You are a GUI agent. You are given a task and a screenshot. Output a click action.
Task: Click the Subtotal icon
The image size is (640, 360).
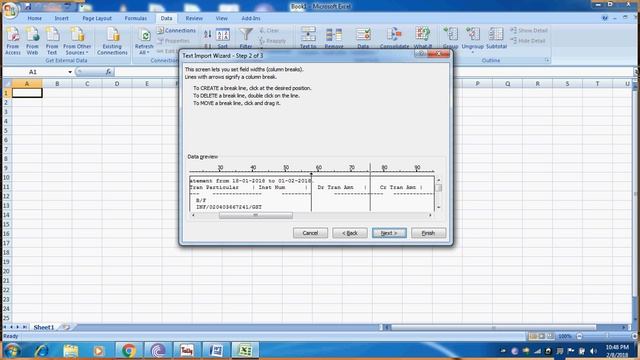(x=496, y=39)
